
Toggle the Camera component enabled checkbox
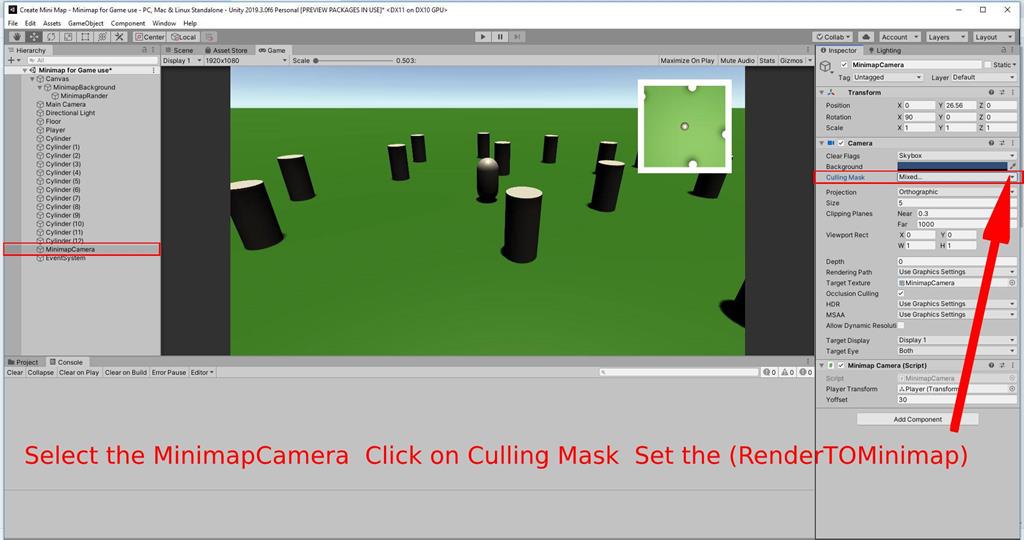(x=841, y=143)
